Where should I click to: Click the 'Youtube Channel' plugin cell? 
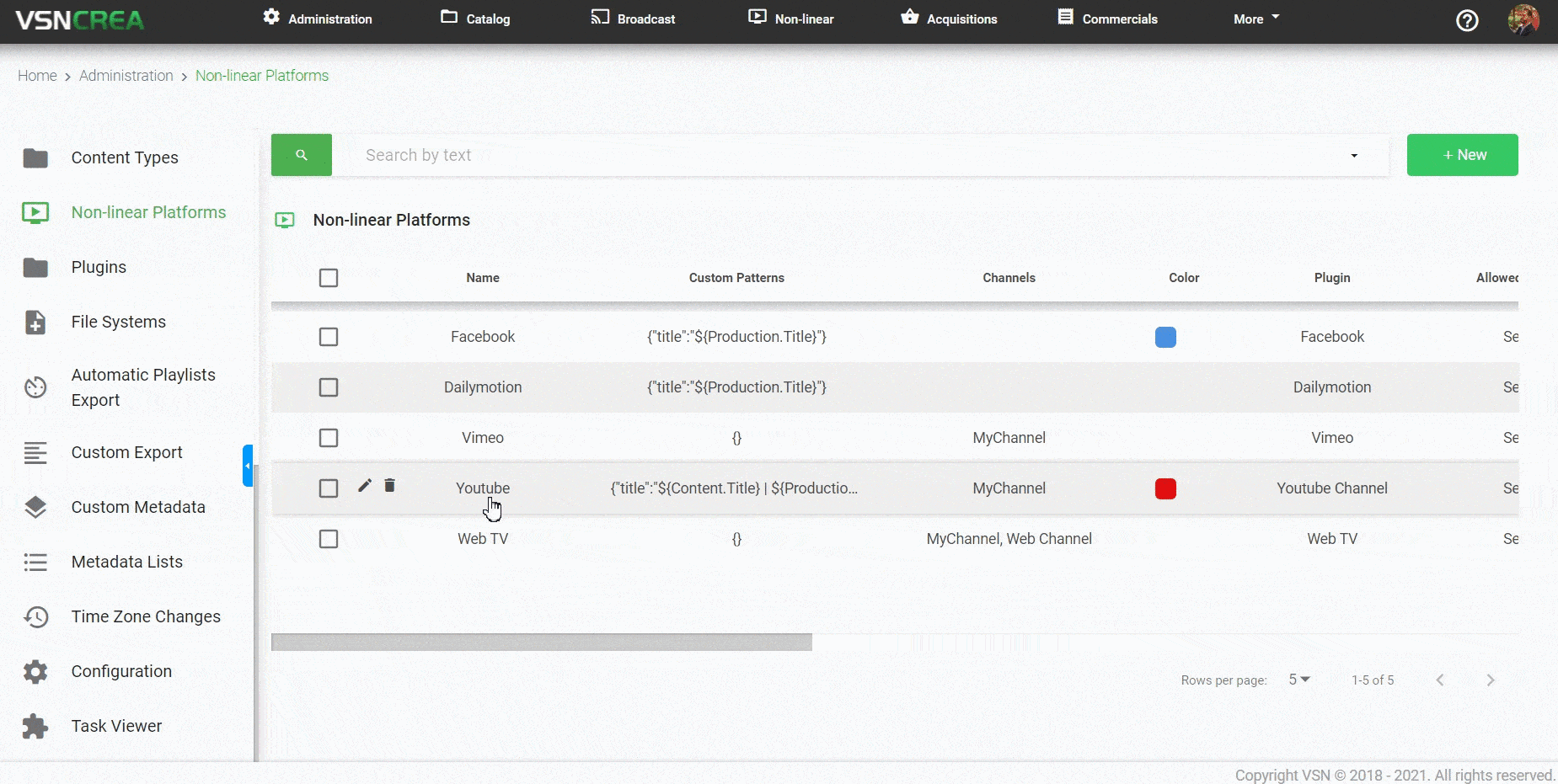[x=1331, y=488]
